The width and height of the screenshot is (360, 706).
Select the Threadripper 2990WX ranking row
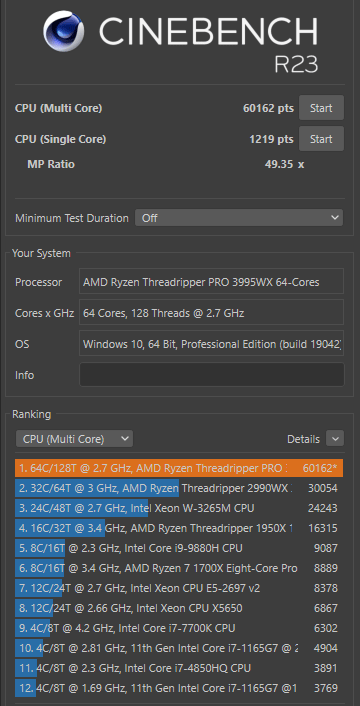[179, 488]
